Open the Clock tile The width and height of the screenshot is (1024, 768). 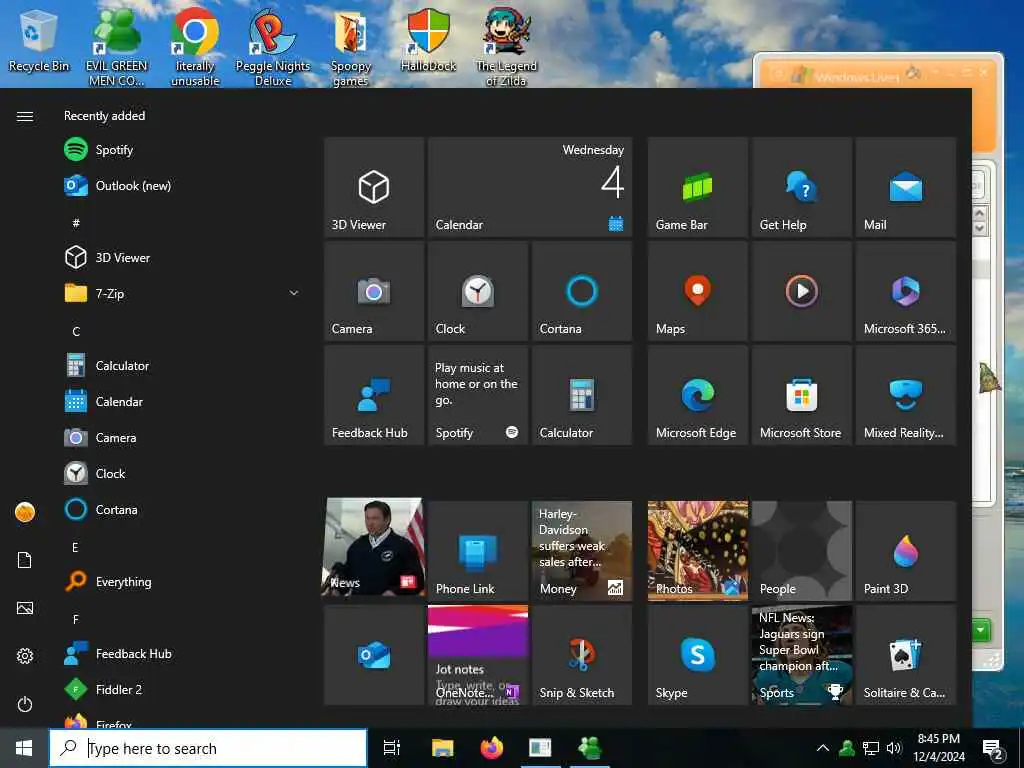[478, 291]
